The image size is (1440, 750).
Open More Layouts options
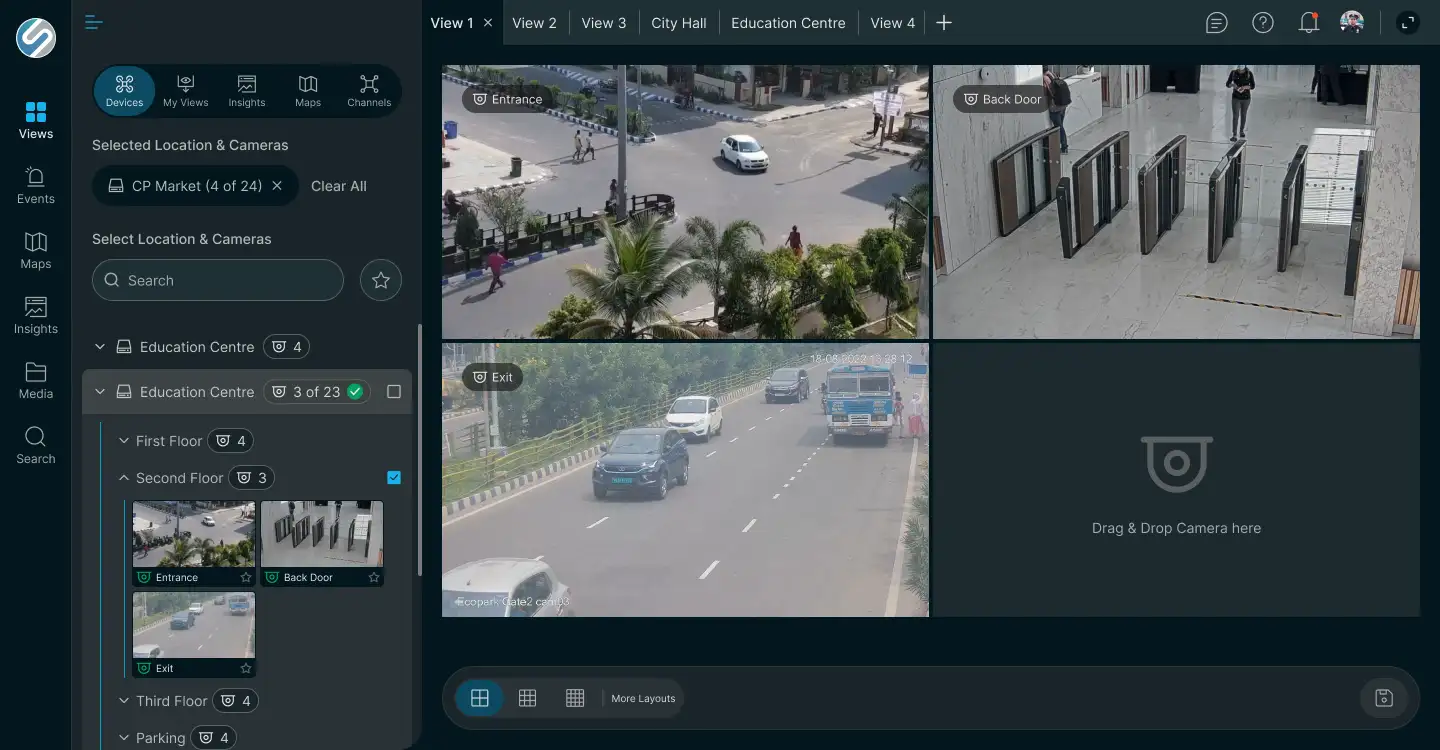click(x=643, y=698)
